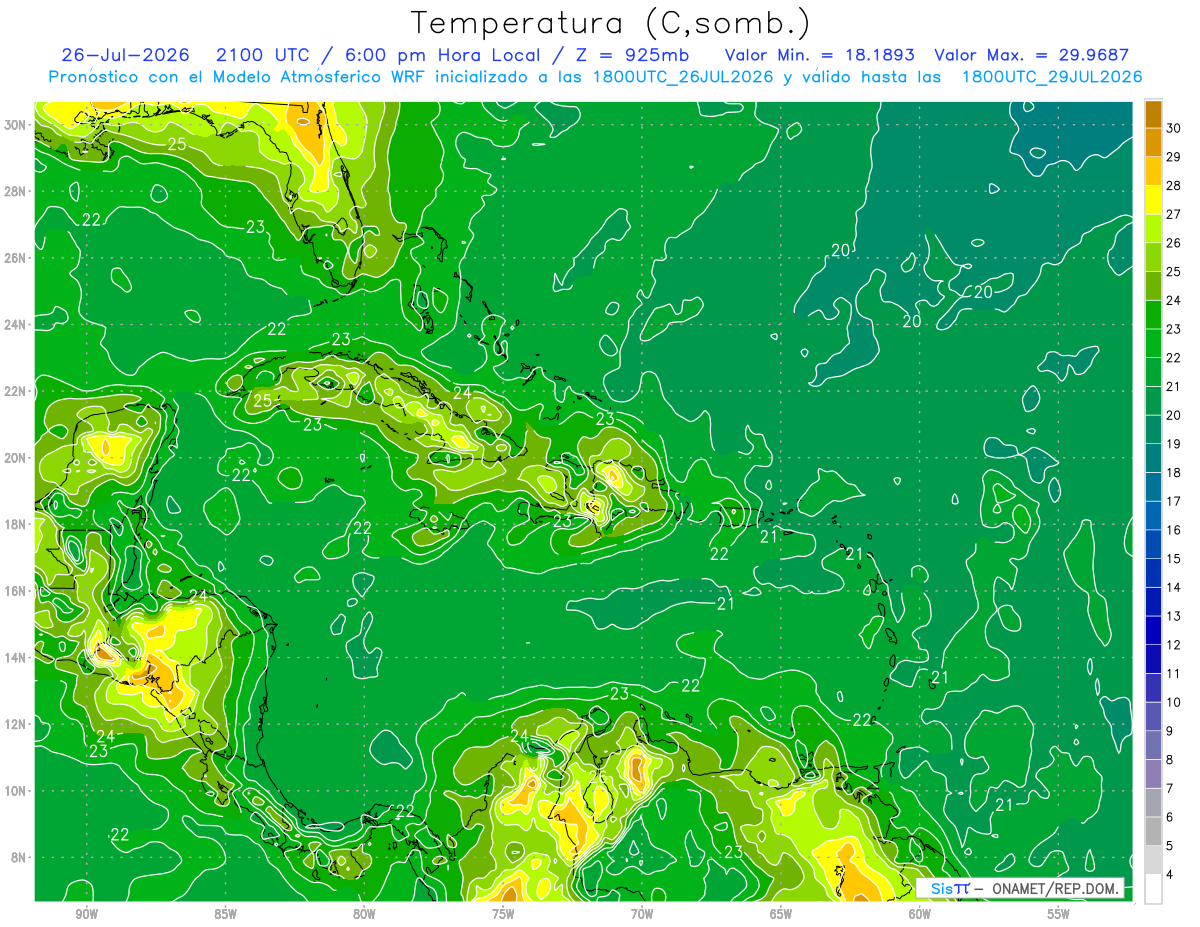Click the white color scale swatch below 4
Screen dimensions: 1200x927
pos(1154,889)
